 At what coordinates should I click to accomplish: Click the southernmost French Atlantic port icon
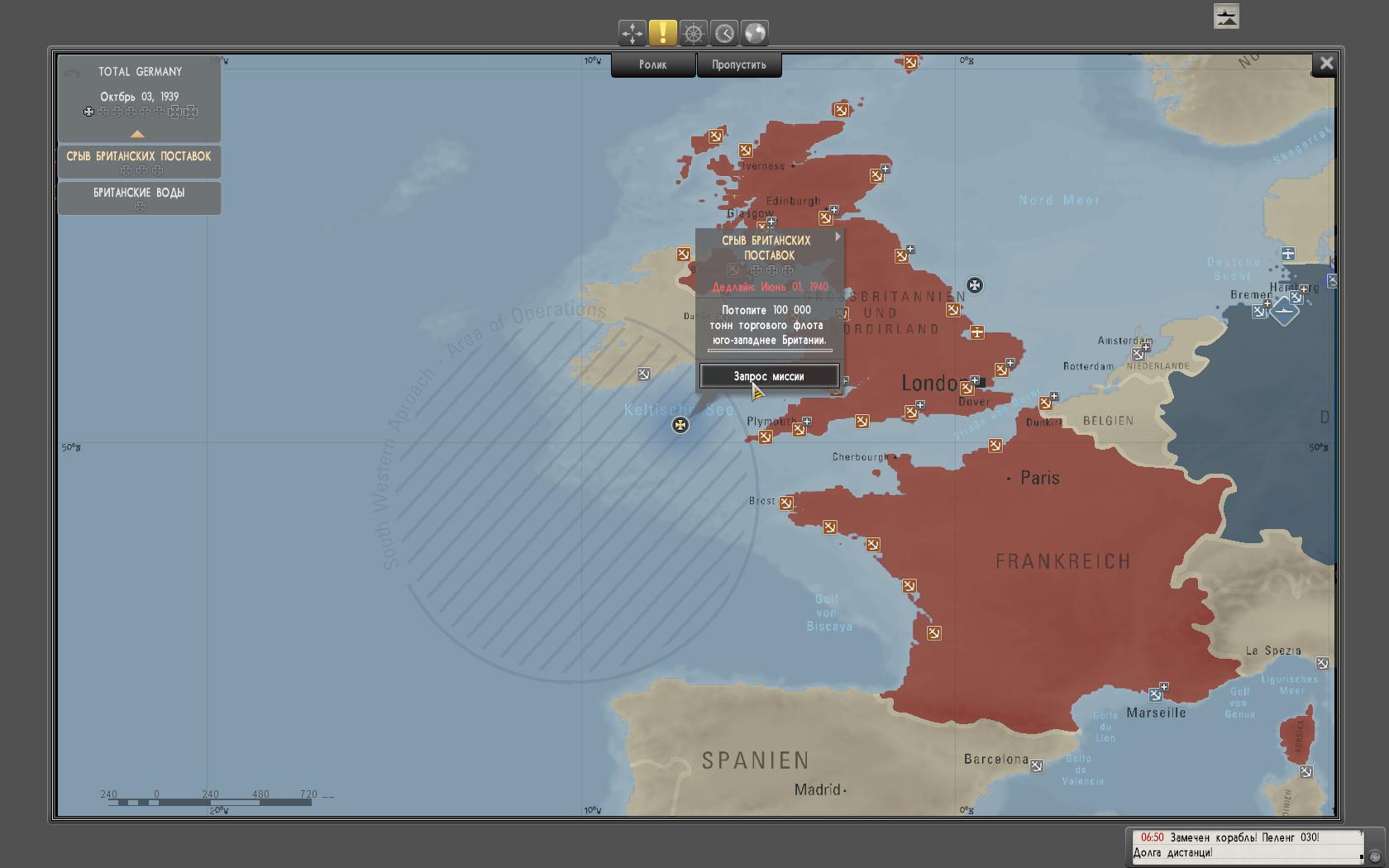933,633
